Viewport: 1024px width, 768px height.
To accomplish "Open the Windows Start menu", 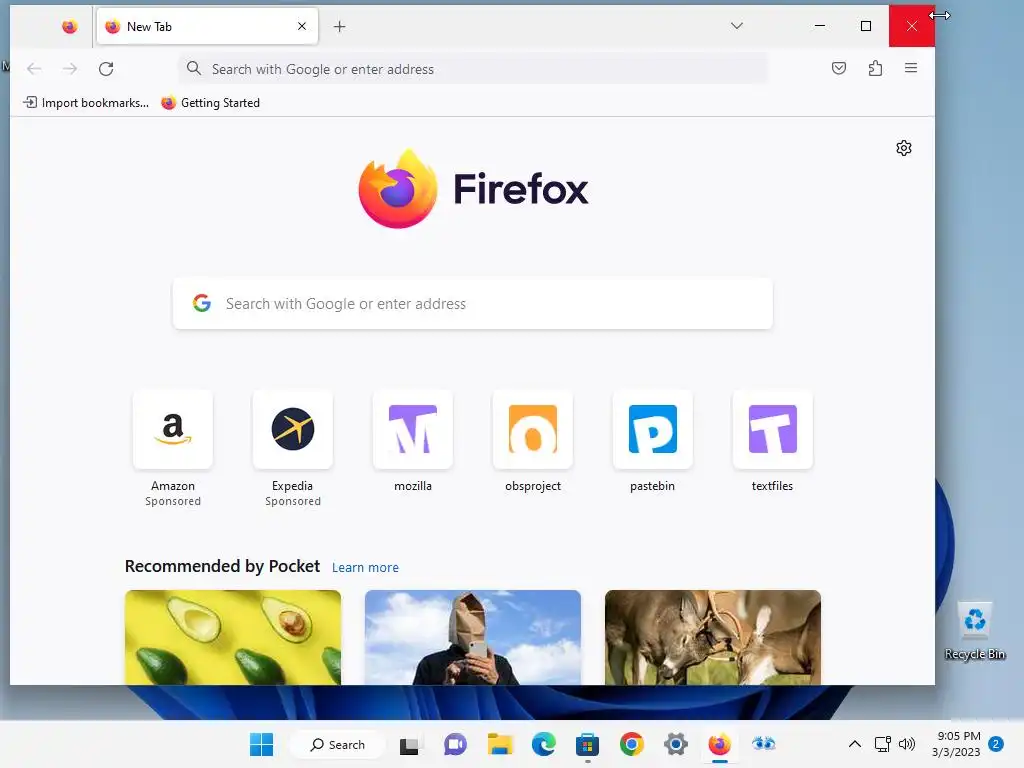I will [262, 744].
